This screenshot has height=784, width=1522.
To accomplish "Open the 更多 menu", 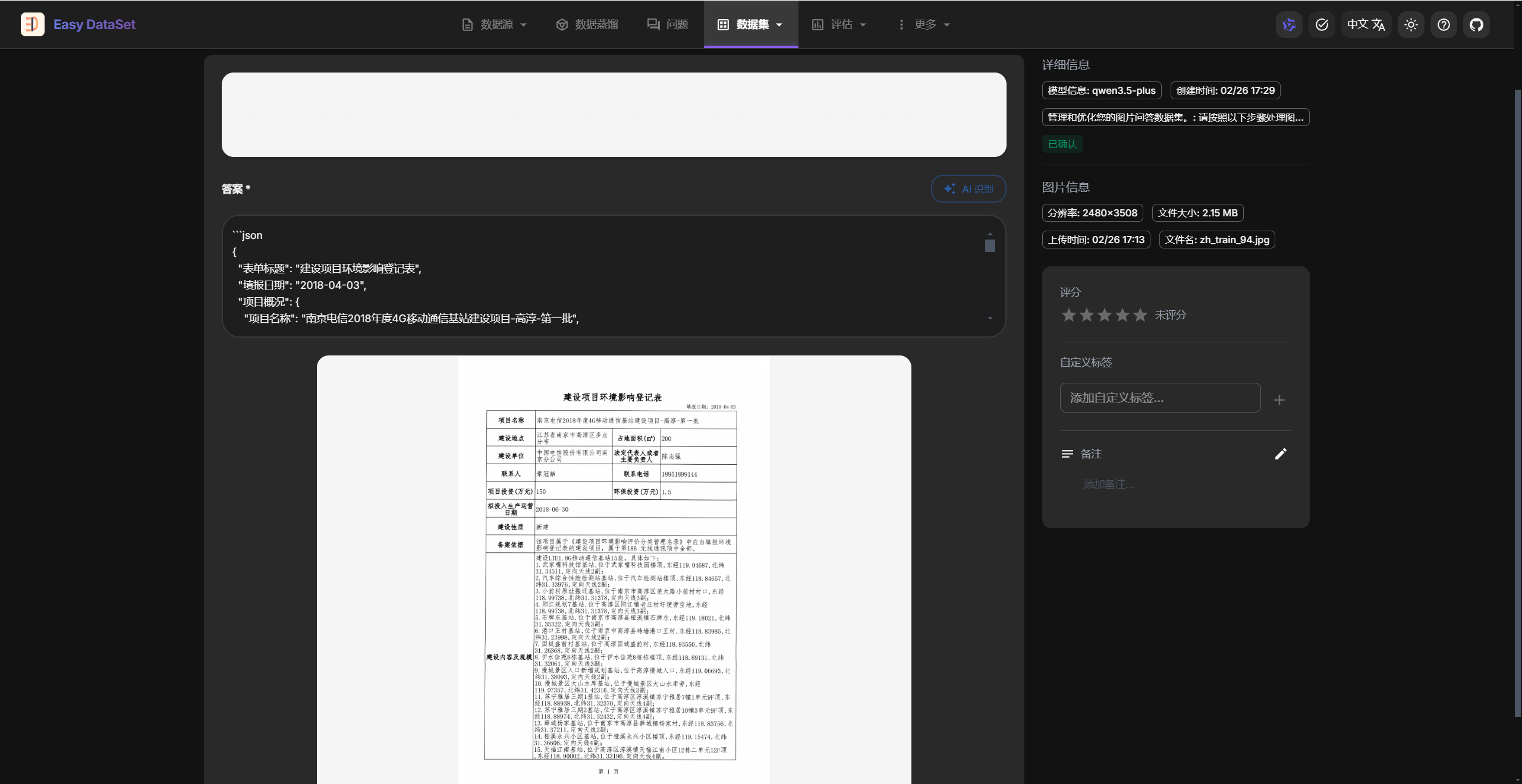I will 923,24.
